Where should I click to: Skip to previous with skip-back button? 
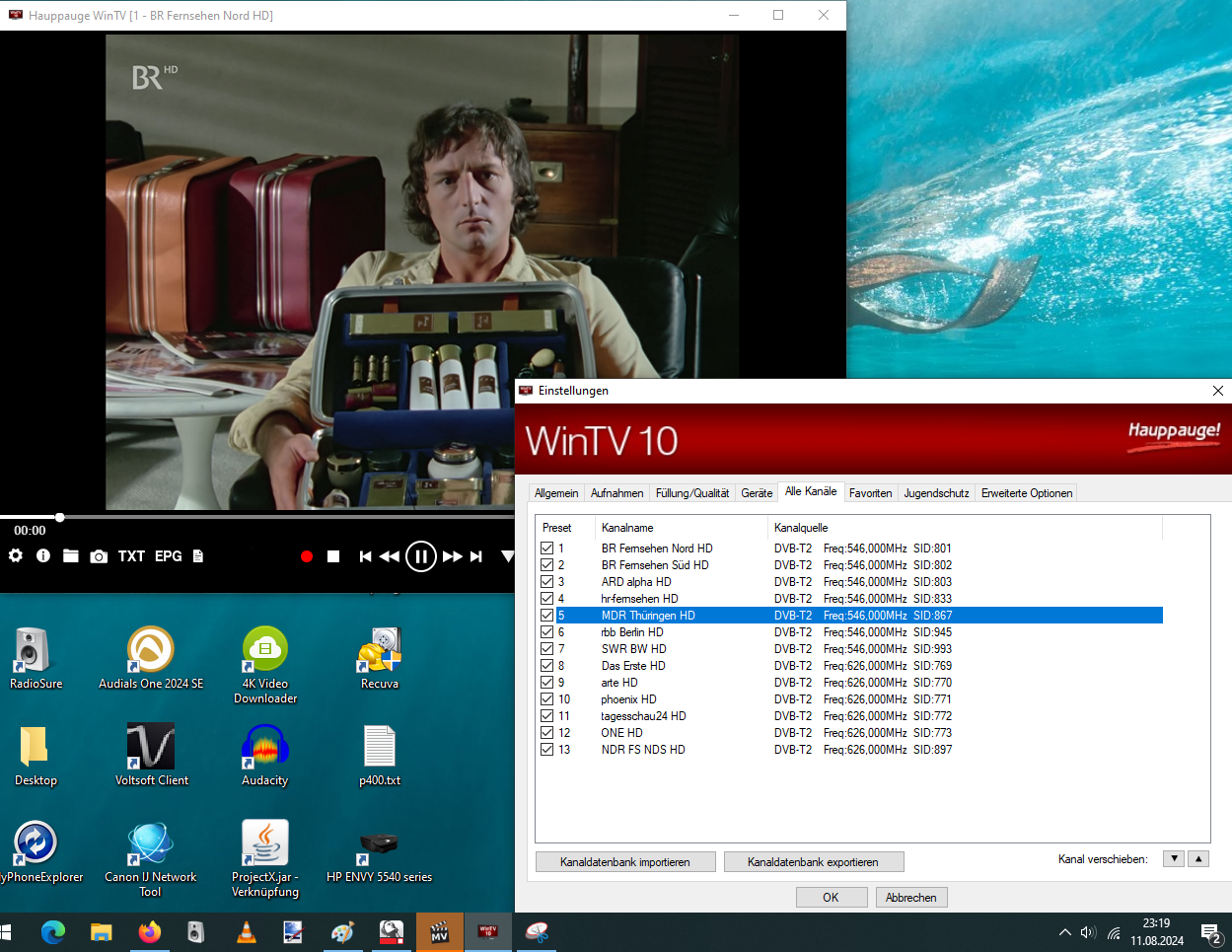pyautogui.click(x=365, y=556)
